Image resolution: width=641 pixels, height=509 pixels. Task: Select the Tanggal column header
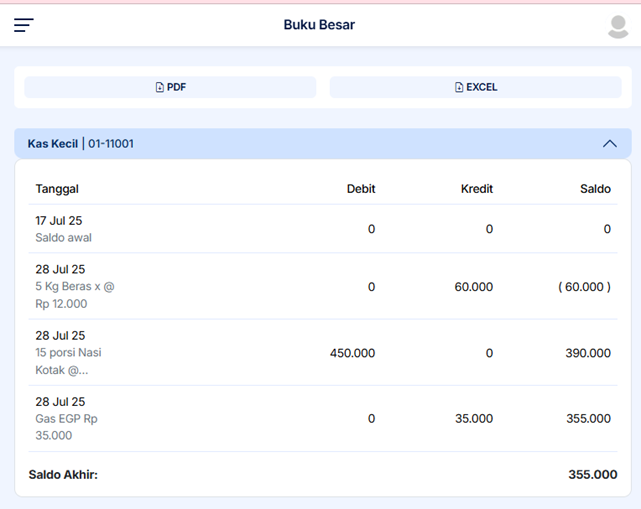click(x=57, y=189)
